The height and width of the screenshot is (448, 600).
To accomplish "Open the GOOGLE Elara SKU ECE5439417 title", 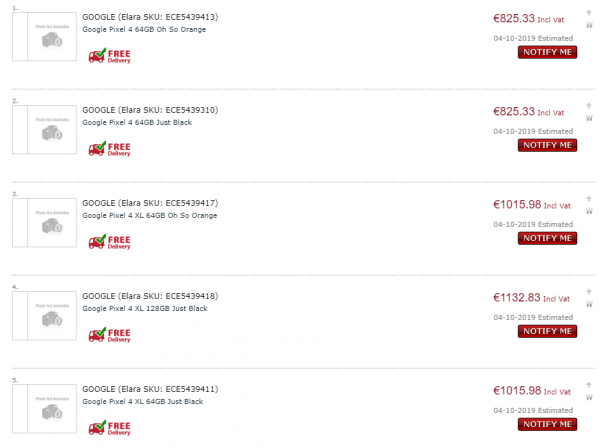I will click(x=150, y=203).
